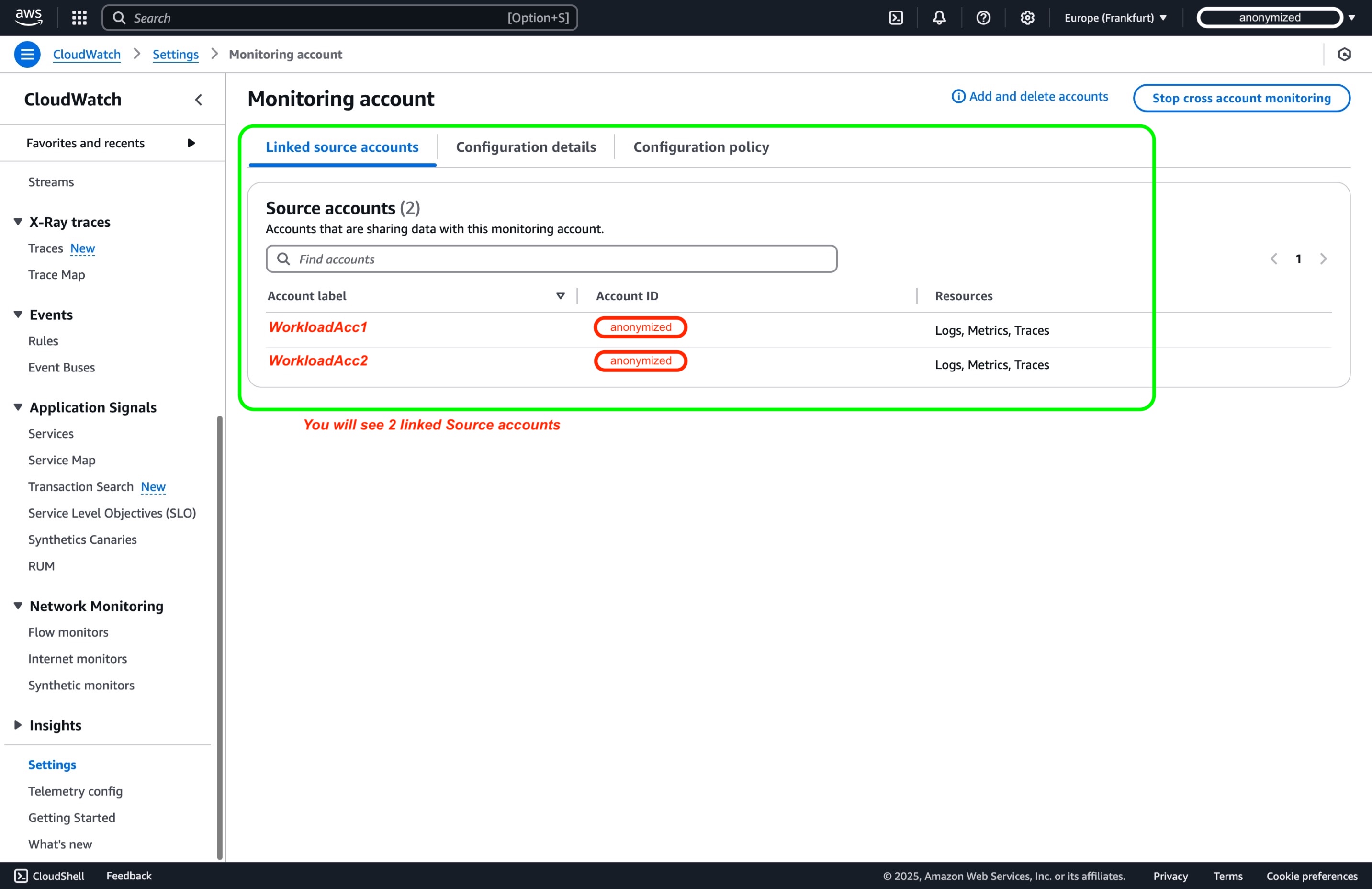This screenshot has width=1372, height=889.
Task: Open Transaction Search
Action: 81,486
